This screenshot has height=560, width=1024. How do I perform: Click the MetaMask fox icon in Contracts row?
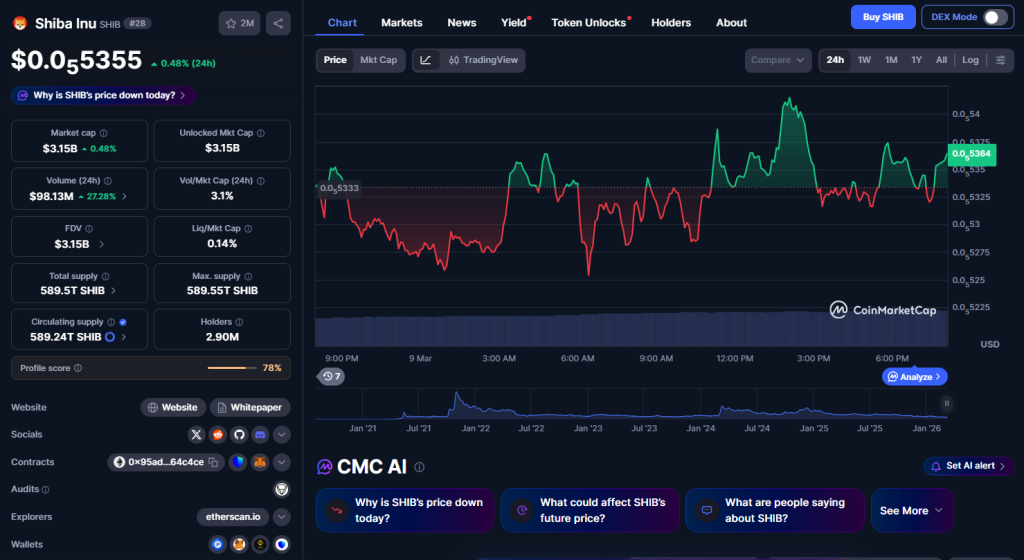pyautogui.click(x=260, y=462)
